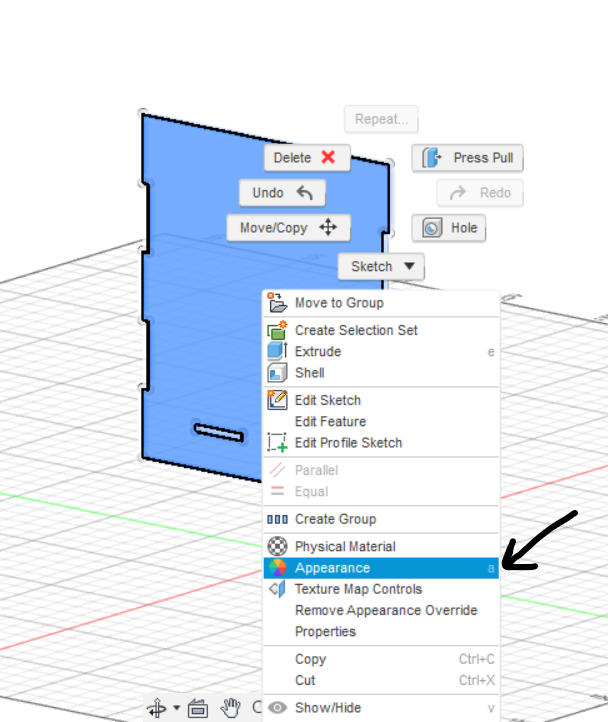The height and width of the screenshot is (722, 608).
Task: Click the Create Selection Set icon
Action: [x=277, y=330]
